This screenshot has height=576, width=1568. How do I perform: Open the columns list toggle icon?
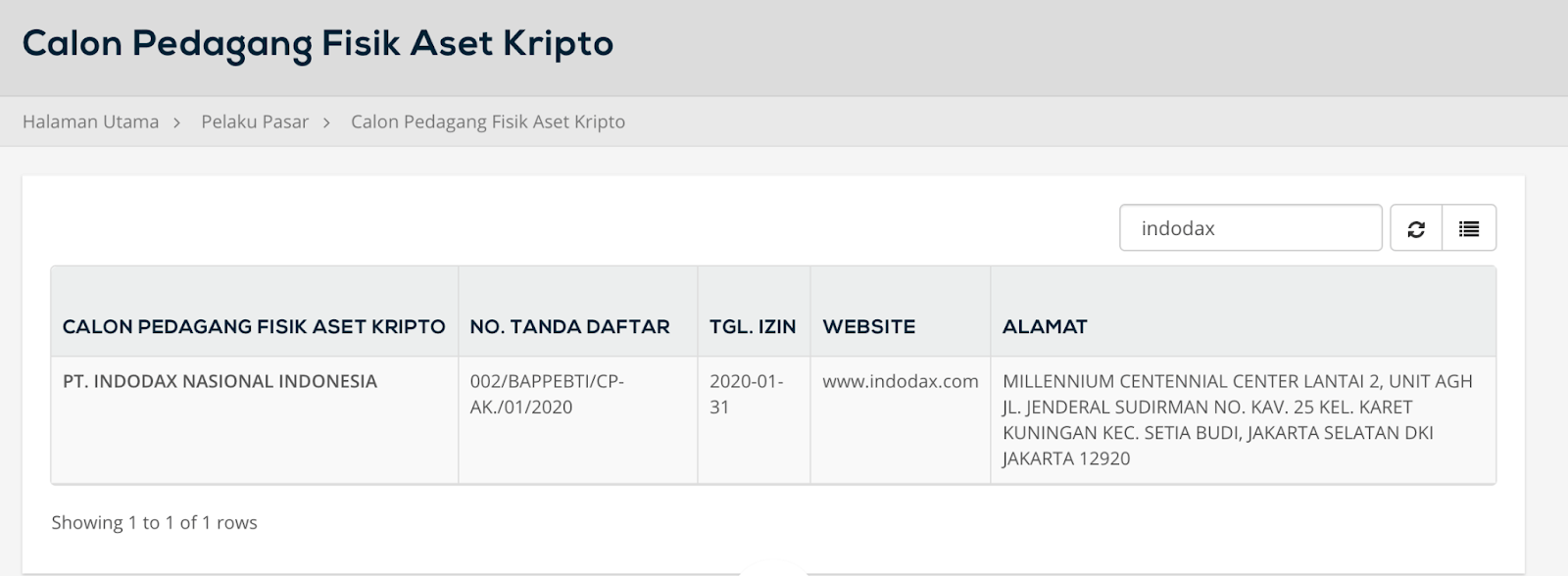pyautogui.click(x=1469, y=228)
